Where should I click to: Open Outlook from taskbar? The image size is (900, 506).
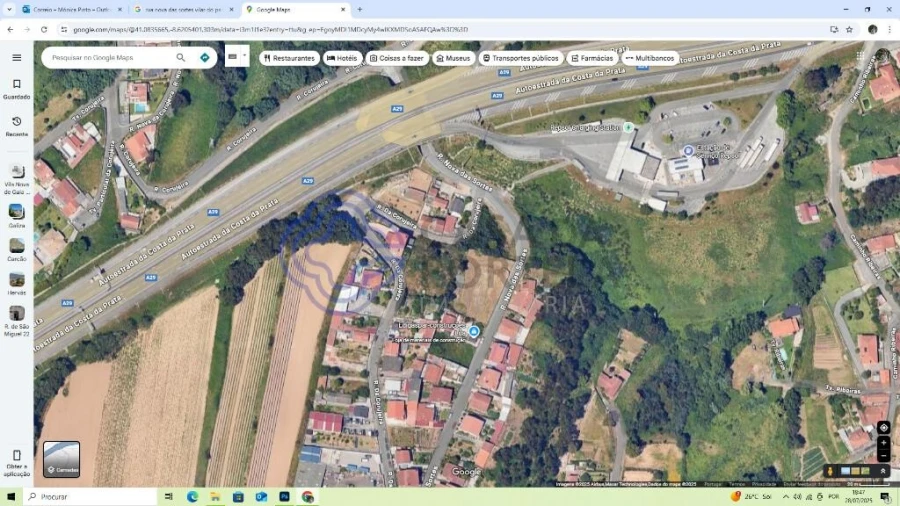tap(261, 497)
